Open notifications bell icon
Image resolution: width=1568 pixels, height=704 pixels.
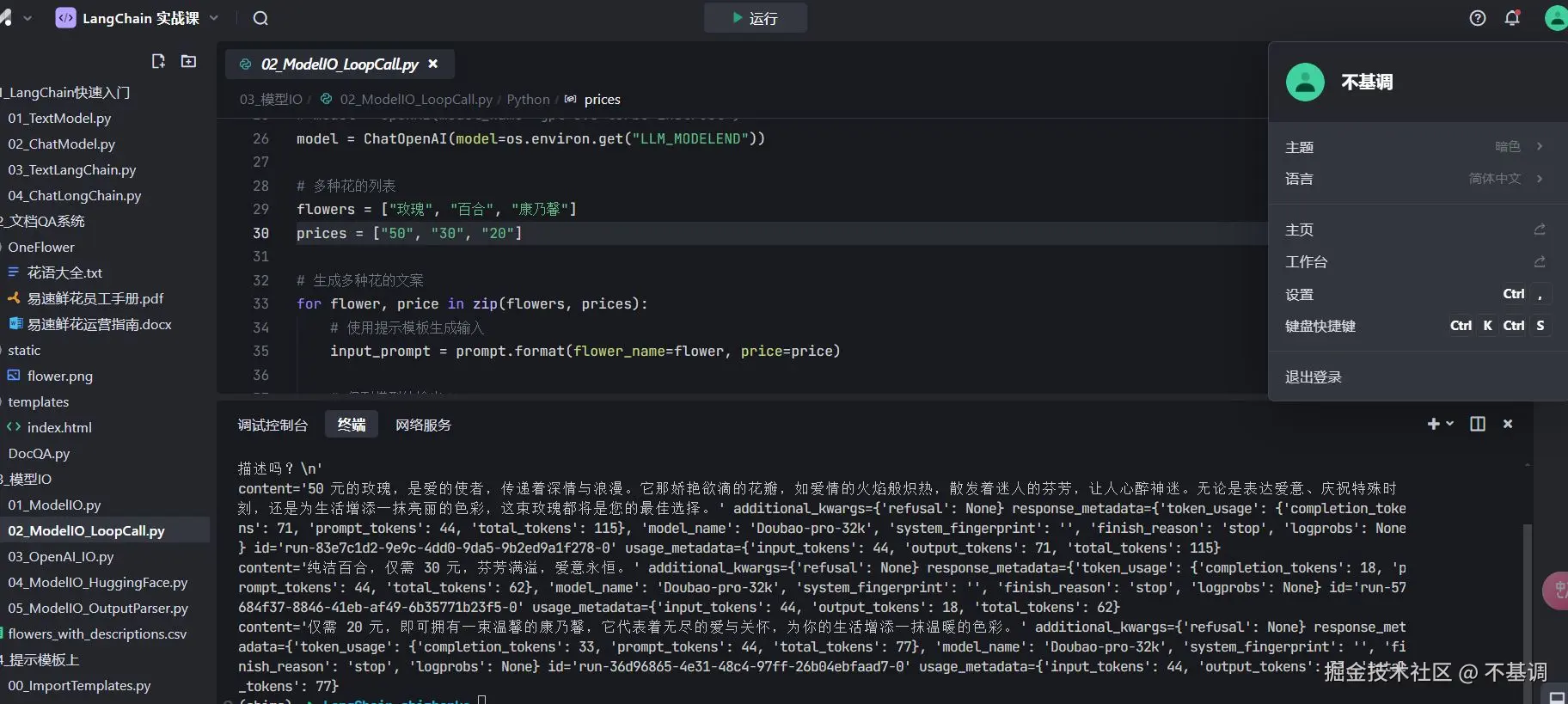[1512, 18]
